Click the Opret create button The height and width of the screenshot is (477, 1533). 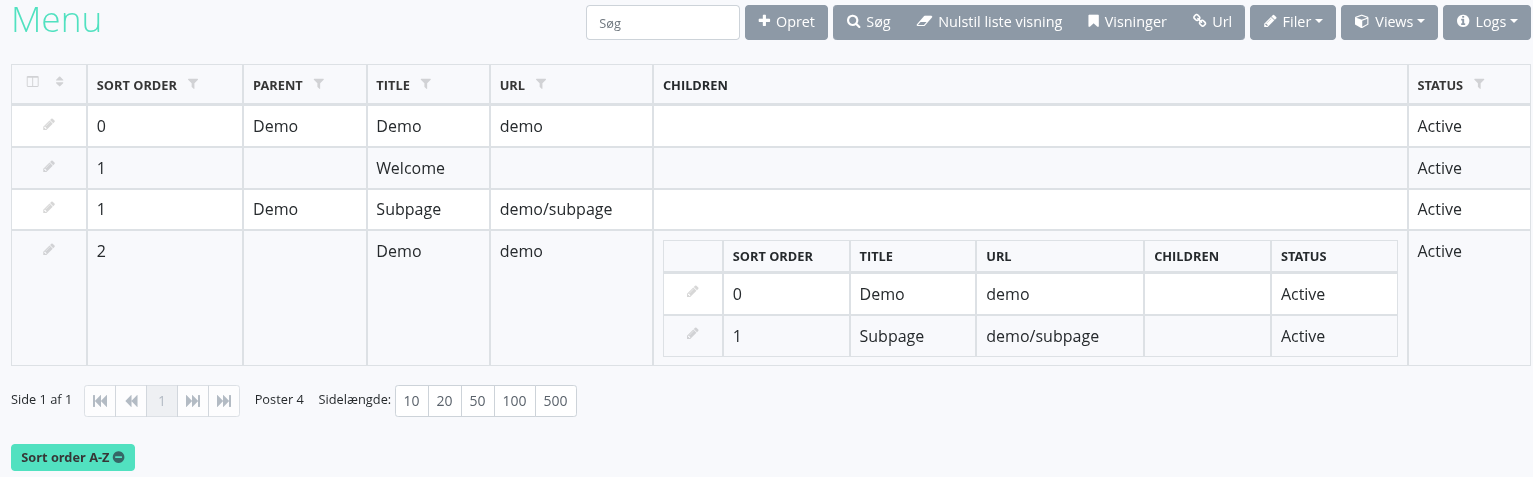point(786,22)
